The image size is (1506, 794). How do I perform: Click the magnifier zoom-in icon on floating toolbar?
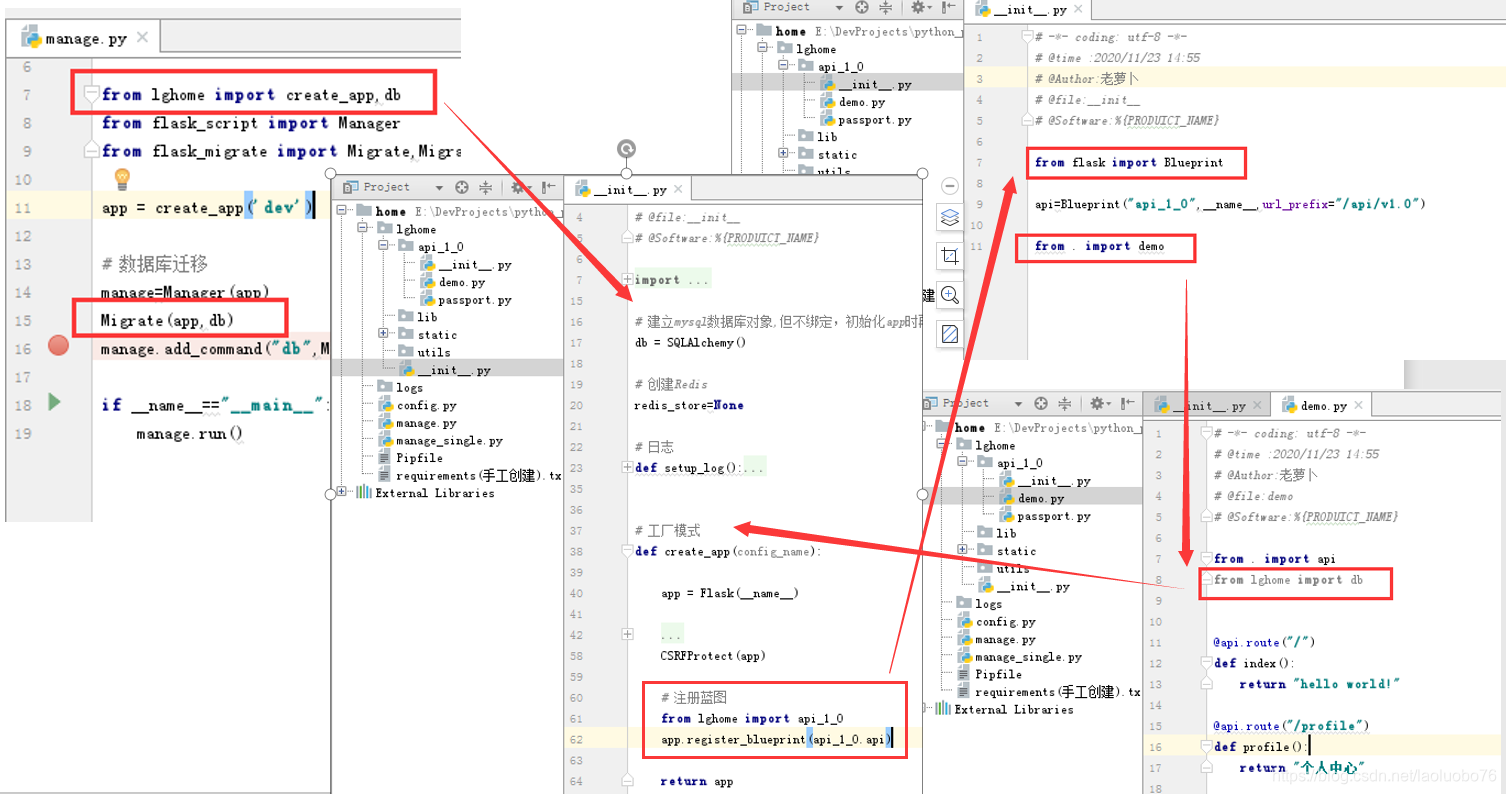[950, 295]
